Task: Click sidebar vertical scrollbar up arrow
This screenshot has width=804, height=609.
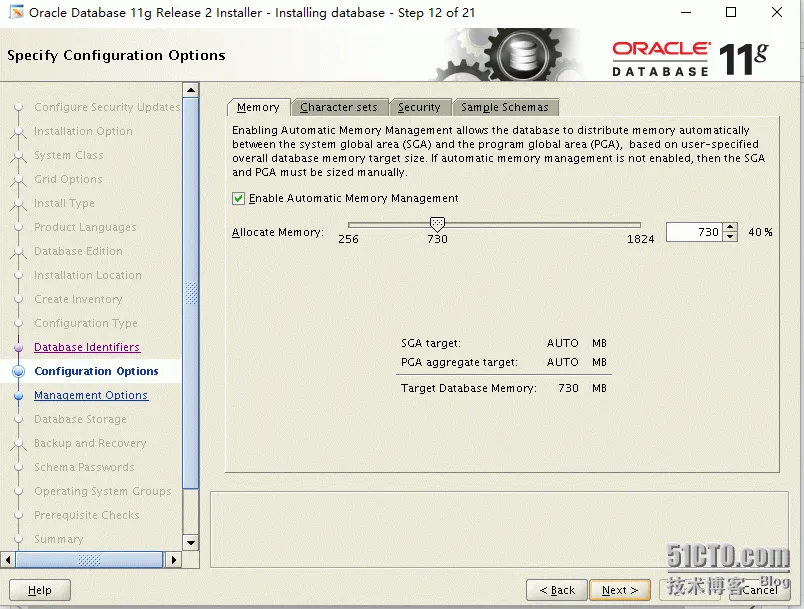Action: 191,90
